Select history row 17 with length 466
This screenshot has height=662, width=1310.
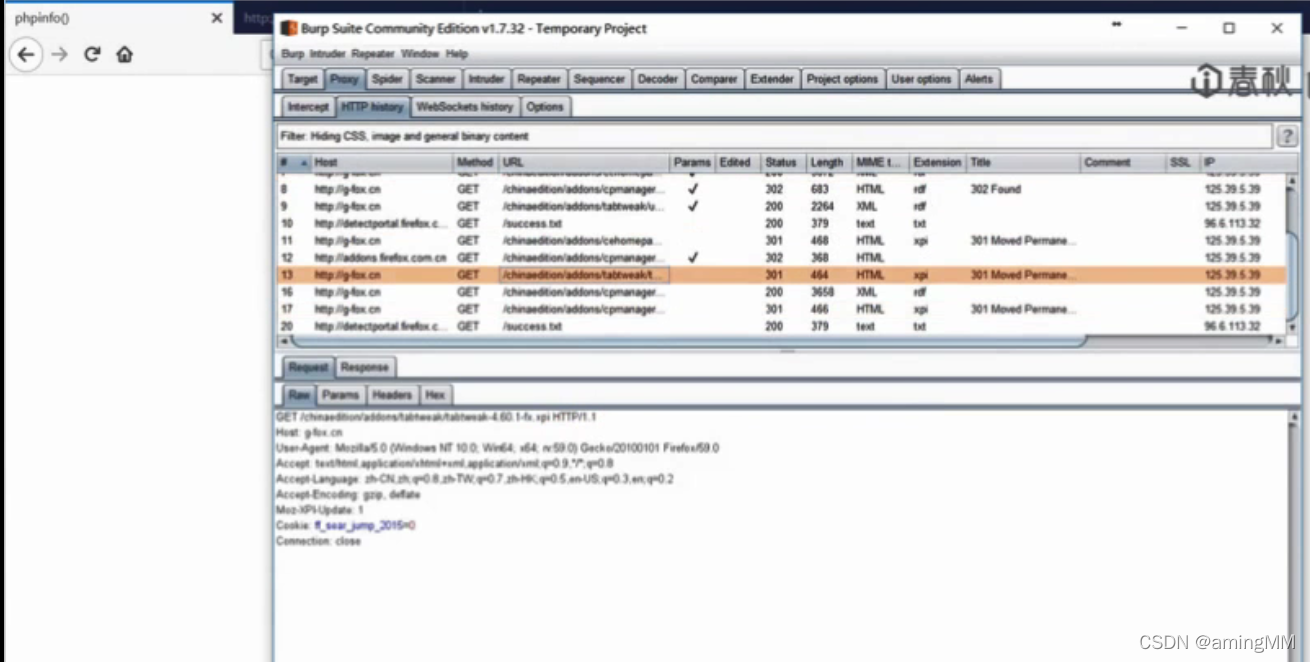779,309
